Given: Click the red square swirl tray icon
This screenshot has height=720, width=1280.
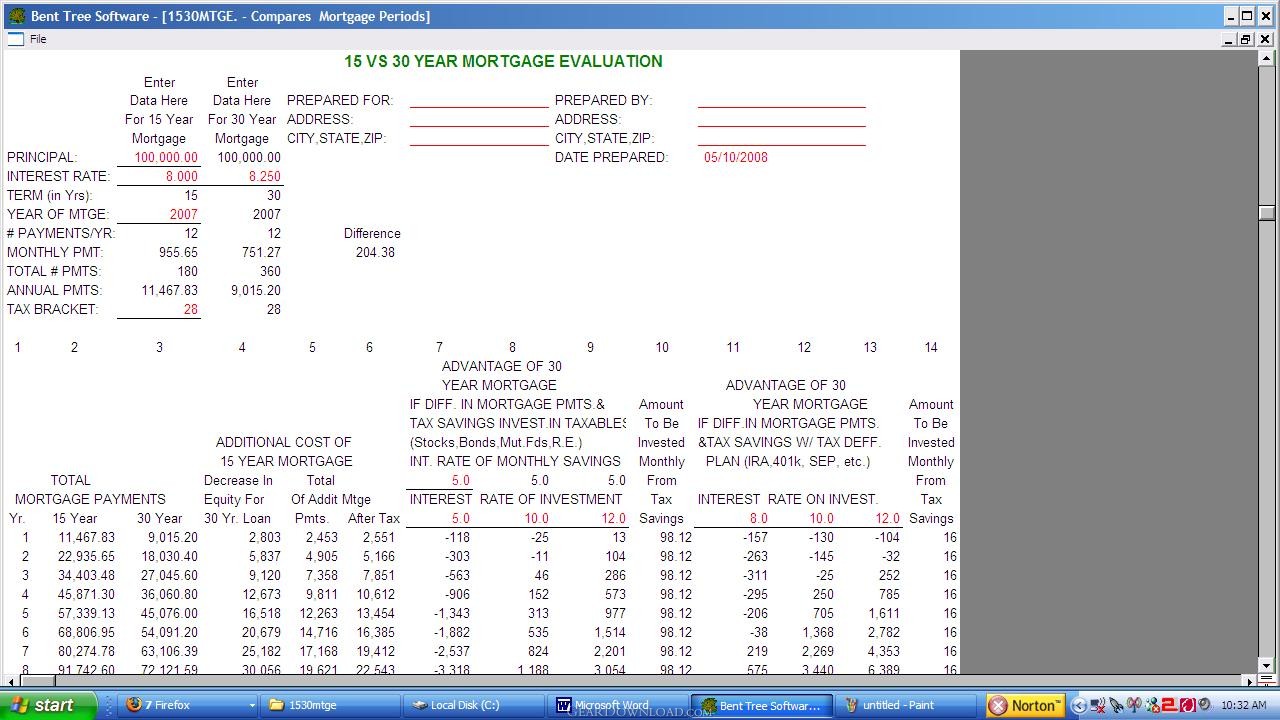Looking at the screenshot, I should pos(1188,705).
